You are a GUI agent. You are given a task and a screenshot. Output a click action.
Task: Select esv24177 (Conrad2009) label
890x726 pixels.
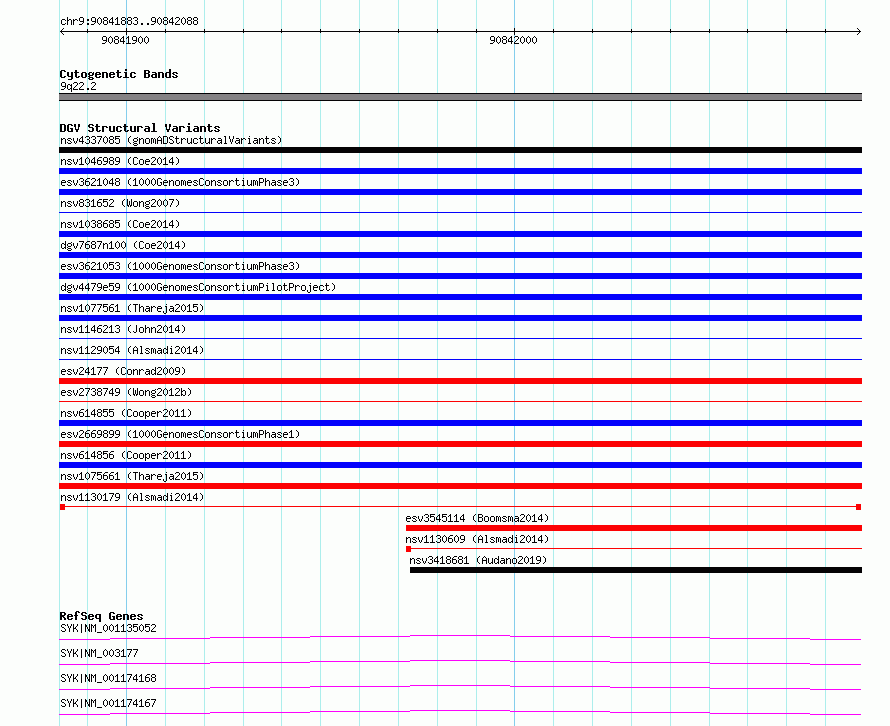(123, 371)
